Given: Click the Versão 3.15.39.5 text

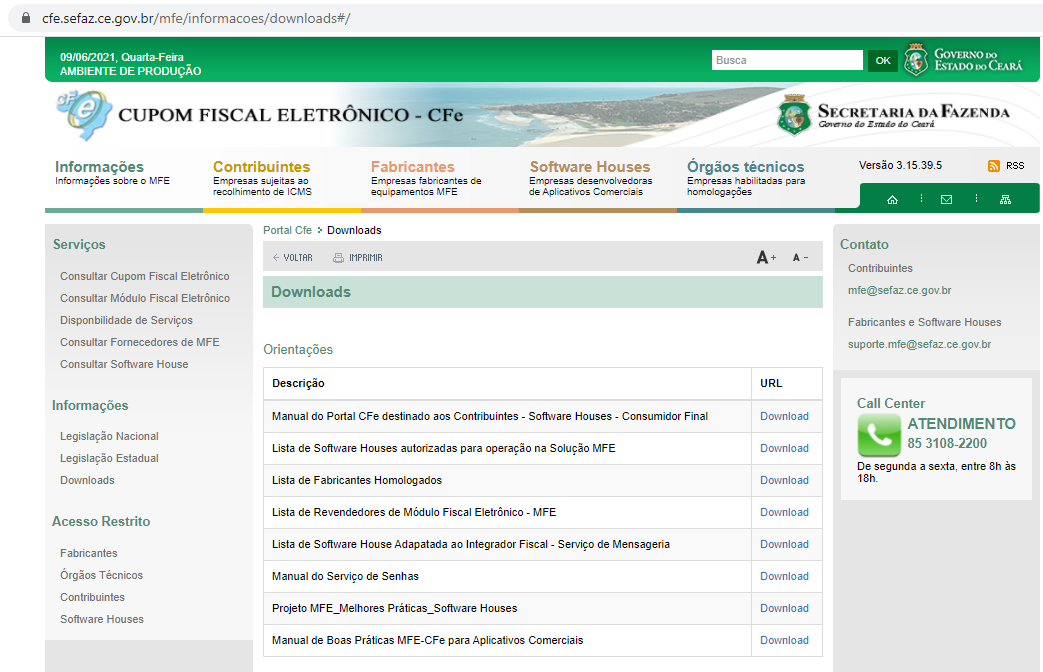Looking at the screenshot, I should pyautogui.click(x=900, y=166).
